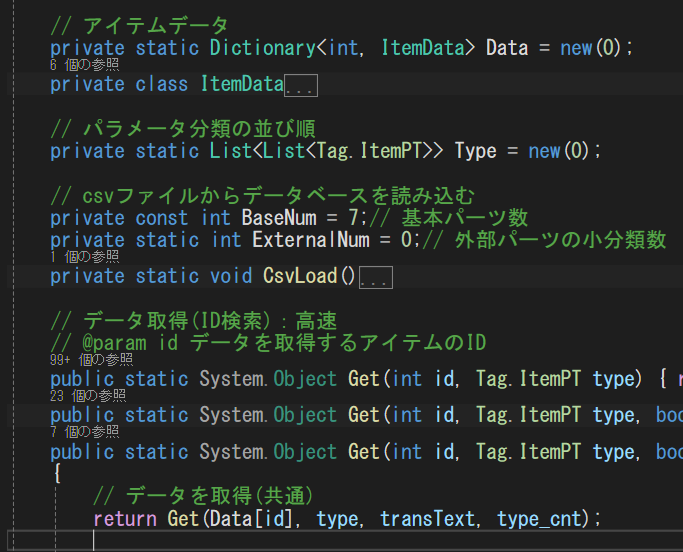Click the '外部パーツの小分類数' comment
The width and height of the screenshot is (683, 552).
click(544, 240)
